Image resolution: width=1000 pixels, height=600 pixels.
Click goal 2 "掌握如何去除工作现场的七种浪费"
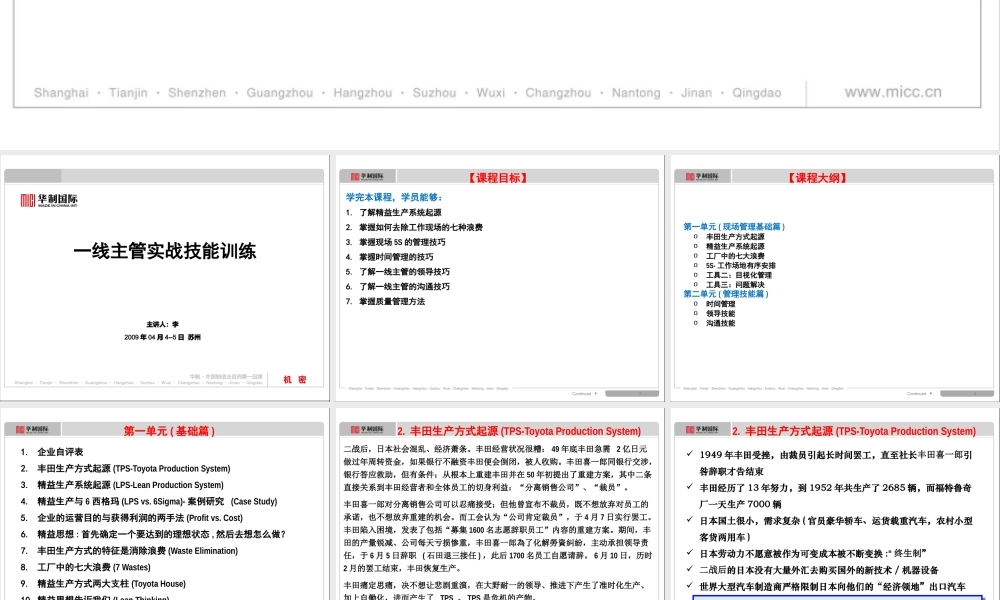point(420,228)
